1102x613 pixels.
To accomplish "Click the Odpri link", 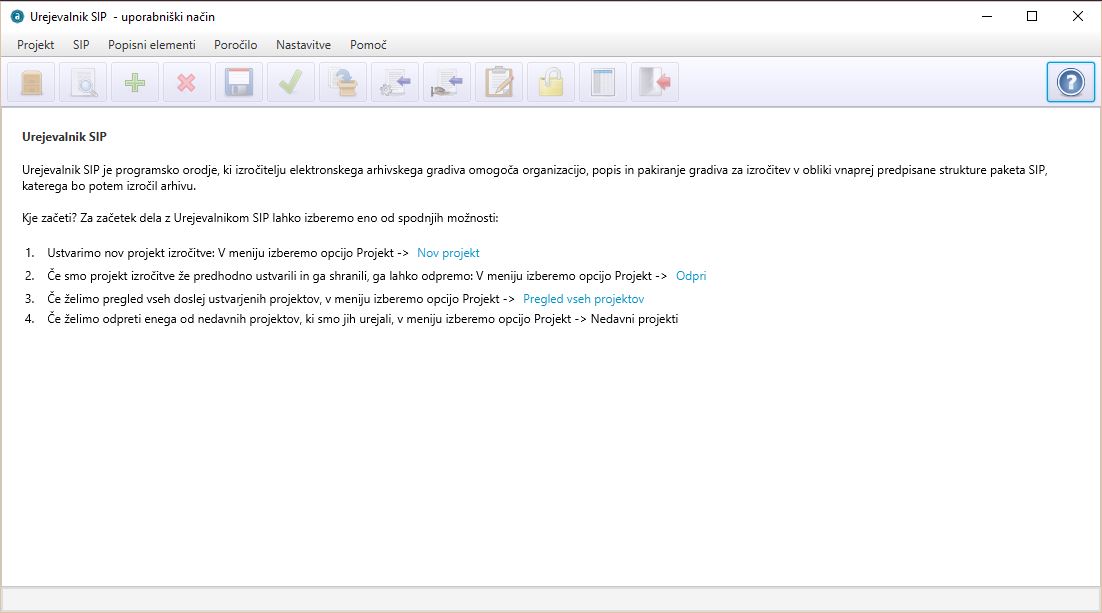I will 691,276.
